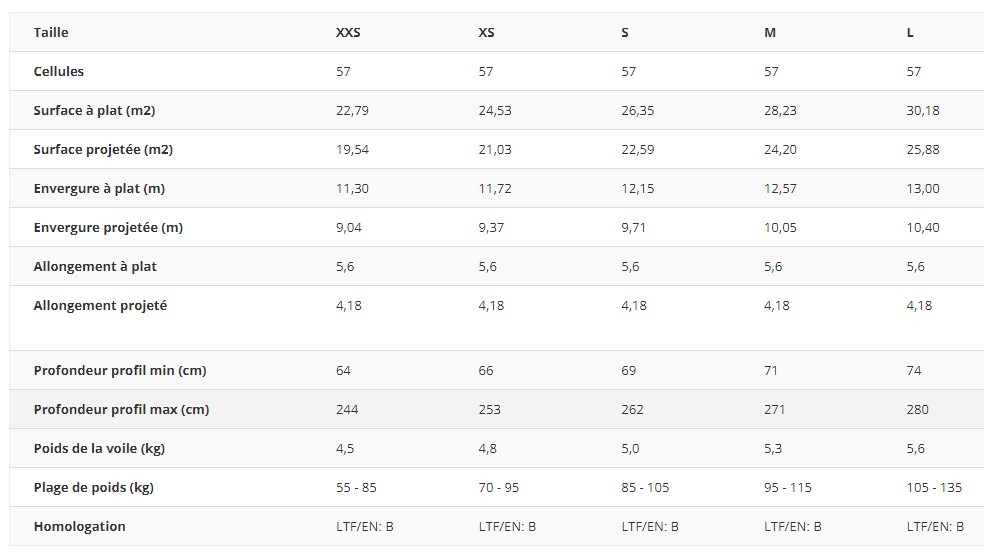Select the XS column header
Image resolution: width=984 pixels, height=556 pixels.
click(486, 33)
